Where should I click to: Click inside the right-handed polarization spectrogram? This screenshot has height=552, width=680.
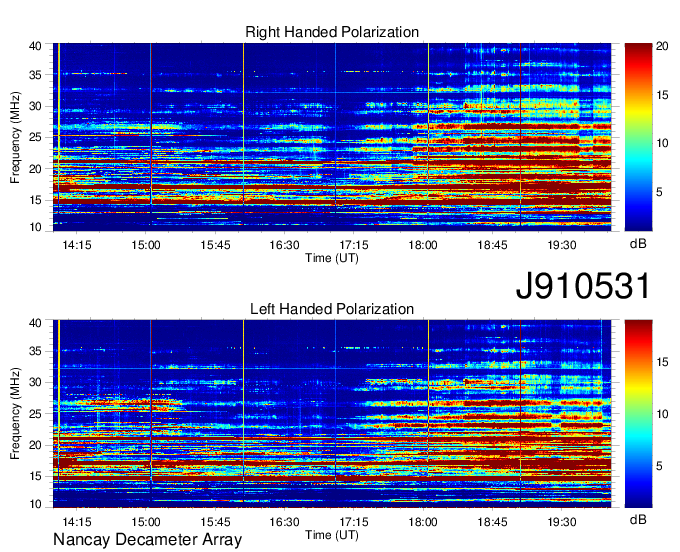click(x=332, y=137)
